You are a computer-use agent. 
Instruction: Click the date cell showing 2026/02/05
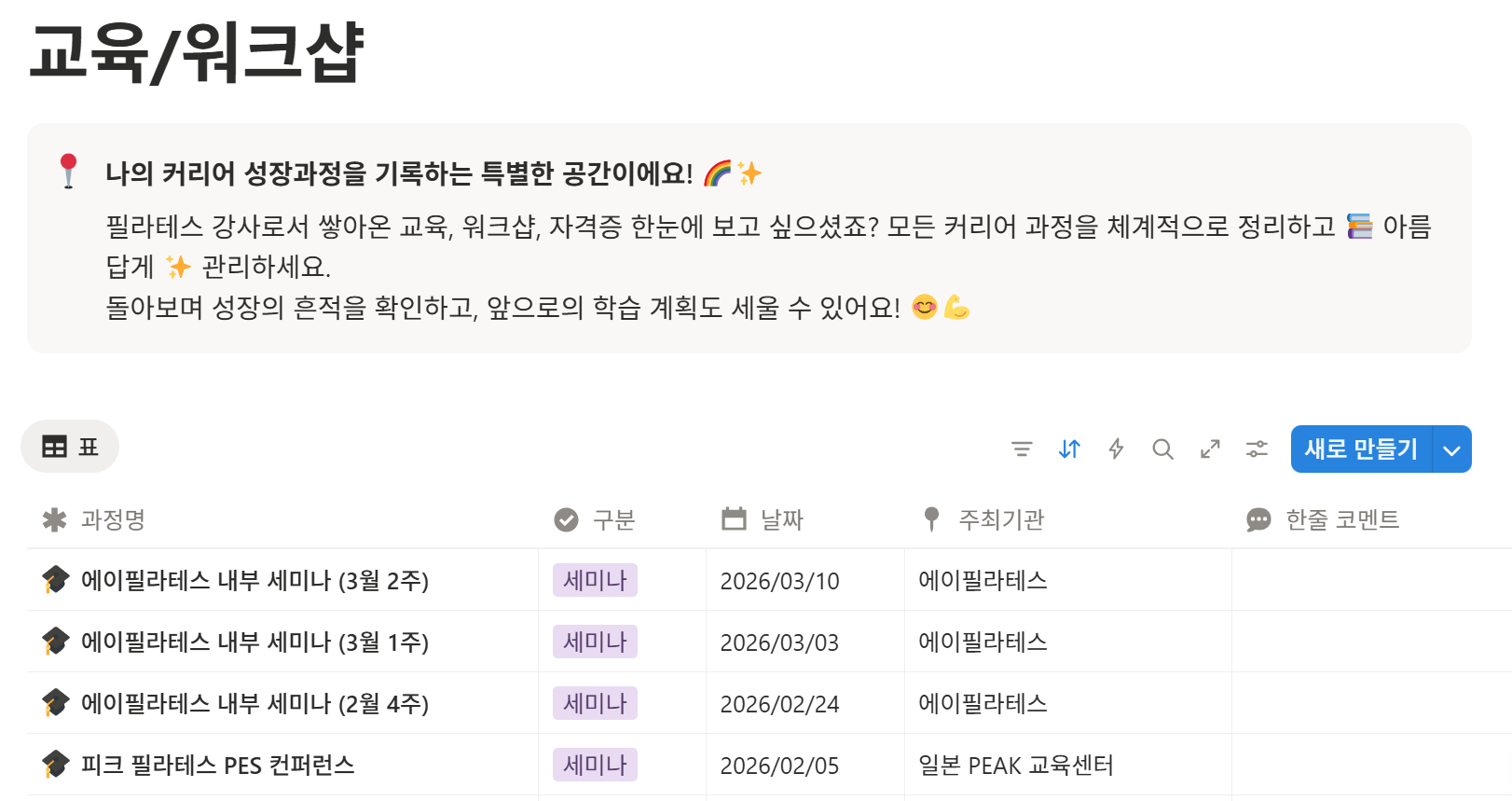[779, 765]
